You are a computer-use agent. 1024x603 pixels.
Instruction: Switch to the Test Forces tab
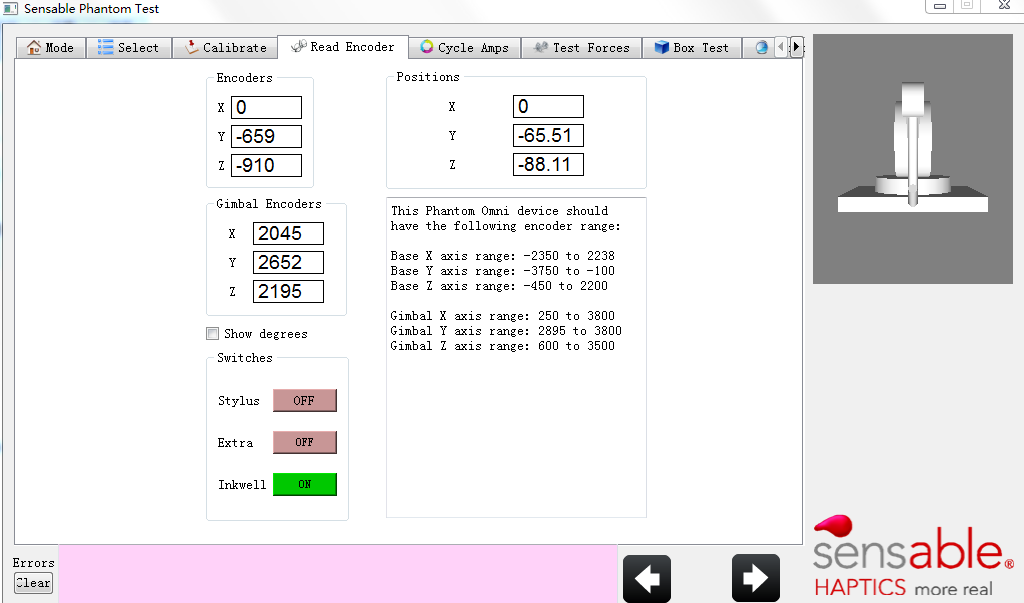pyautogui.click(x=581, y=48)
